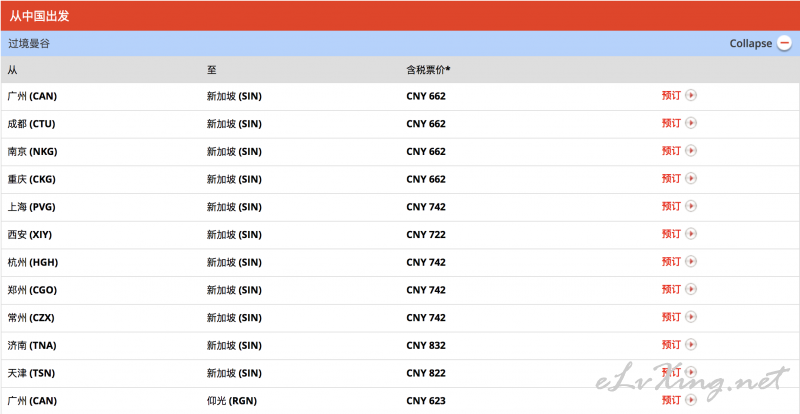Click the Collapse text label
Viewport: 800px width, 414px height.
(x=751, y=43)
